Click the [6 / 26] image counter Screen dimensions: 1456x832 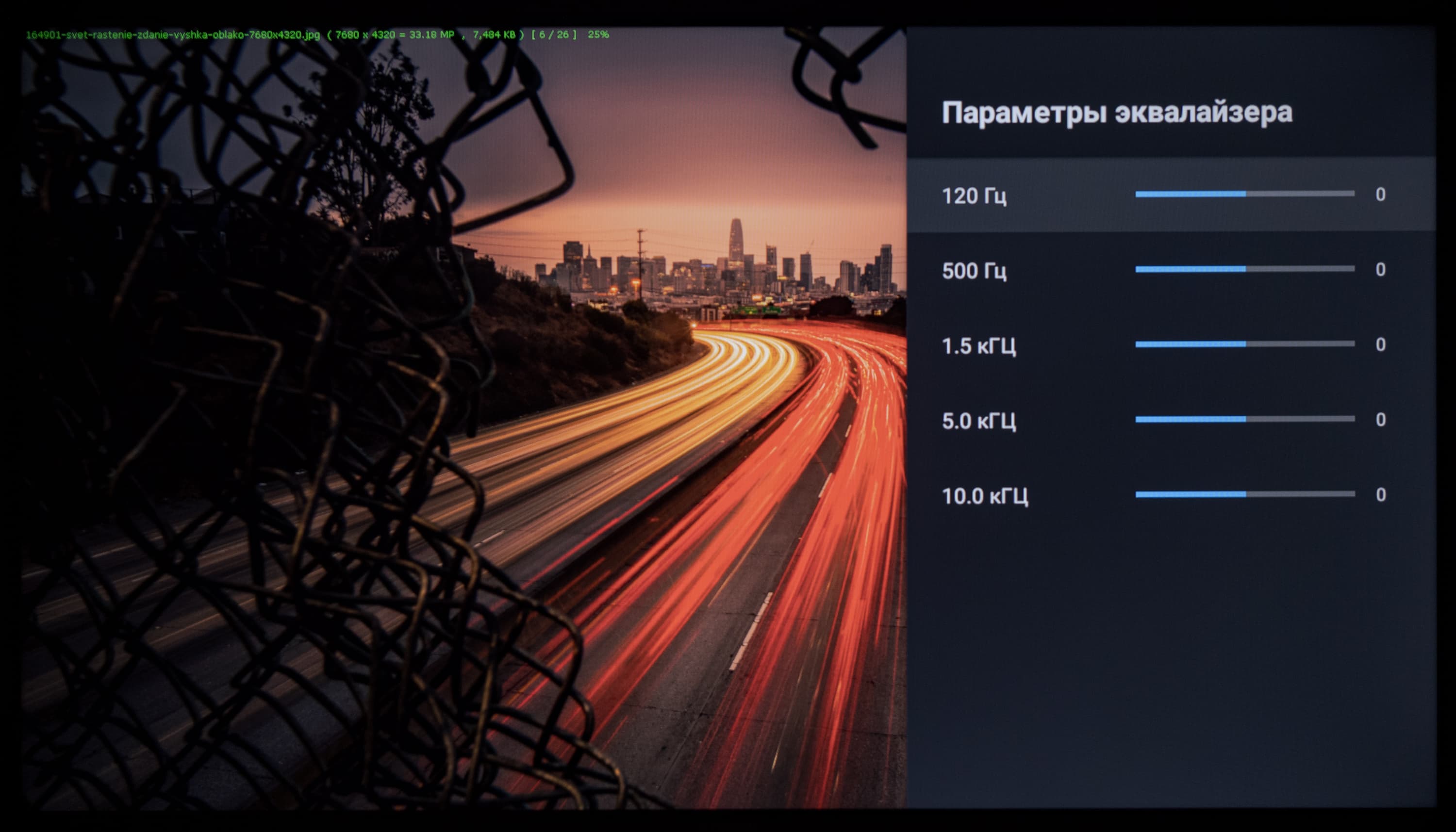coord(553,35)
